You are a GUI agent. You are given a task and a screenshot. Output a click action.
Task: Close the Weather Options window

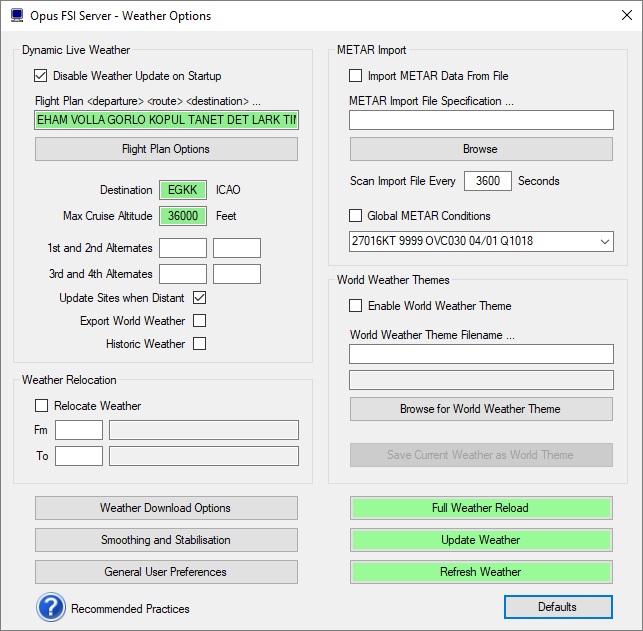(627, 16)
